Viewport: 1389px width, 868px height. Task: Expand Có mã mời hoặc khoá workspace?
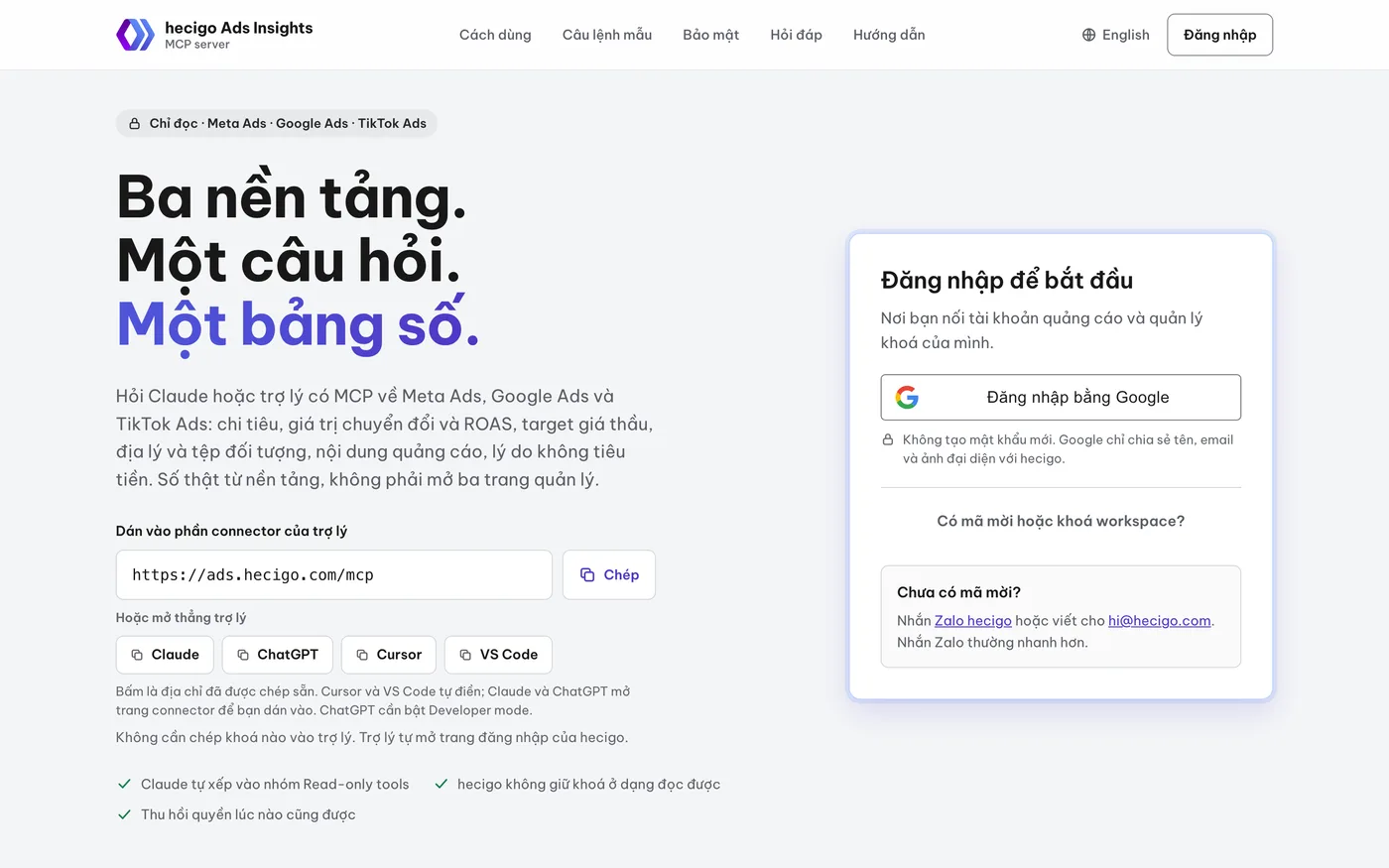coord(1061,521)
